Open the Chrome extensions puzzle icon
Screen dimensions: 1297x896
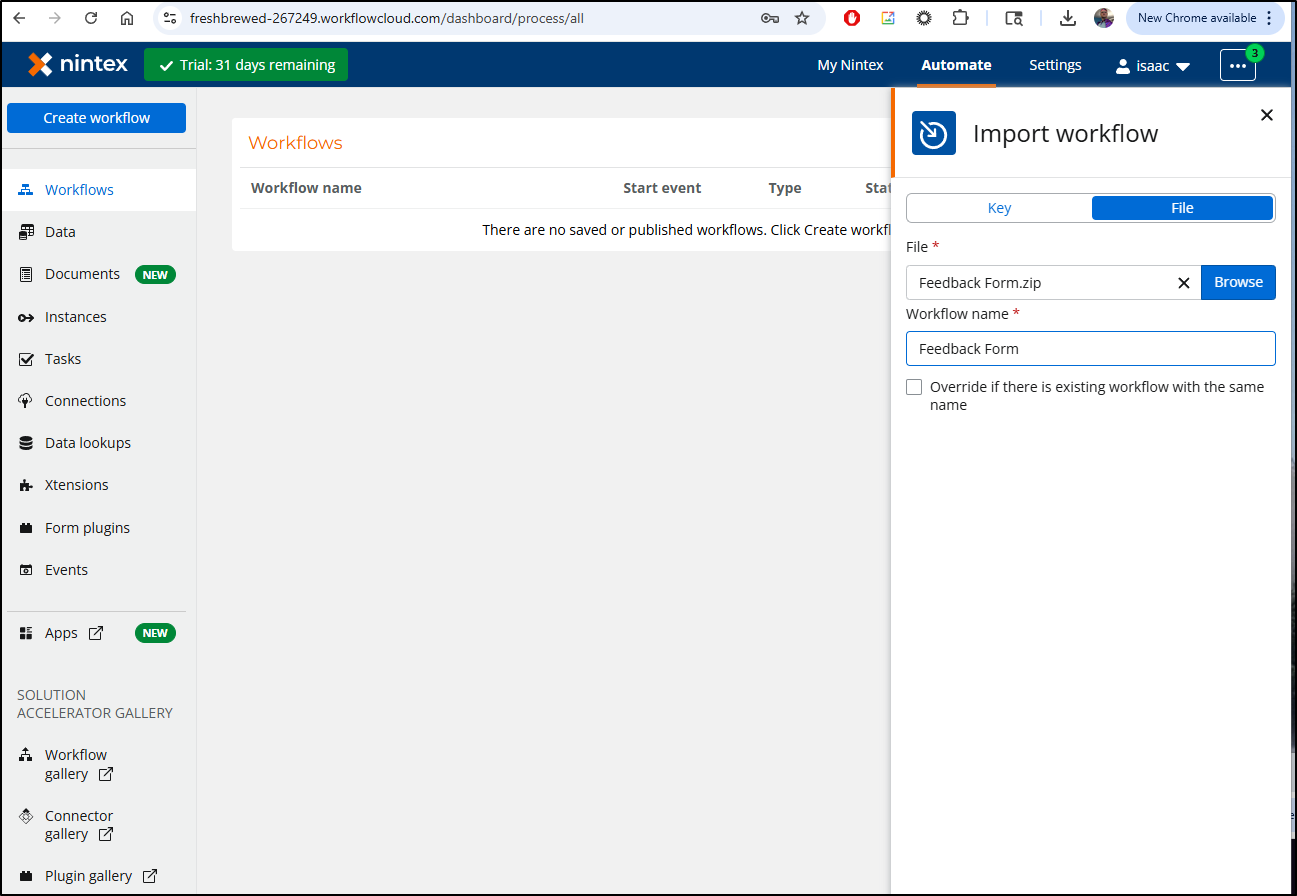(x=960, y=18)
